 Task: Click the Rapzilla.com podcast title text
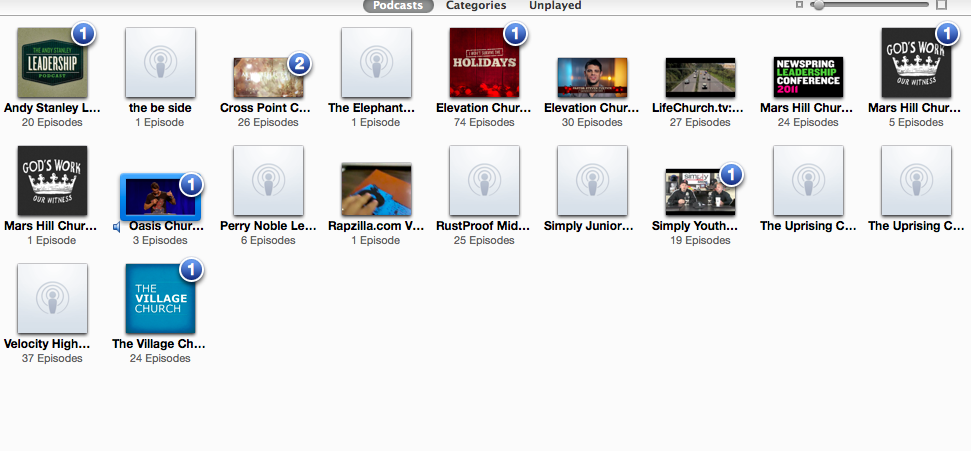tap(376, 226)
